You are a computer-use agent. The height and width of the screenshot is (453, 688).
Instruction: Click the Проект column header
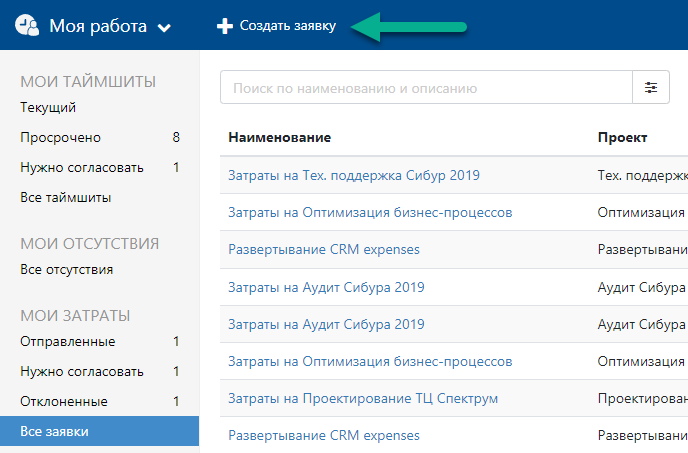click(x=622, y=137)
